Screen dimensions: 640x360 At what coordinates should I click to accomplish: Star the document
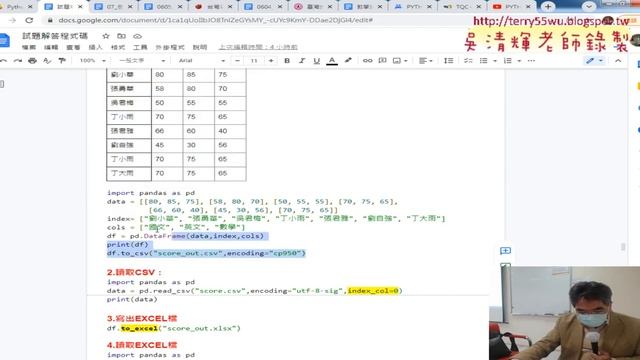point(106,36)
